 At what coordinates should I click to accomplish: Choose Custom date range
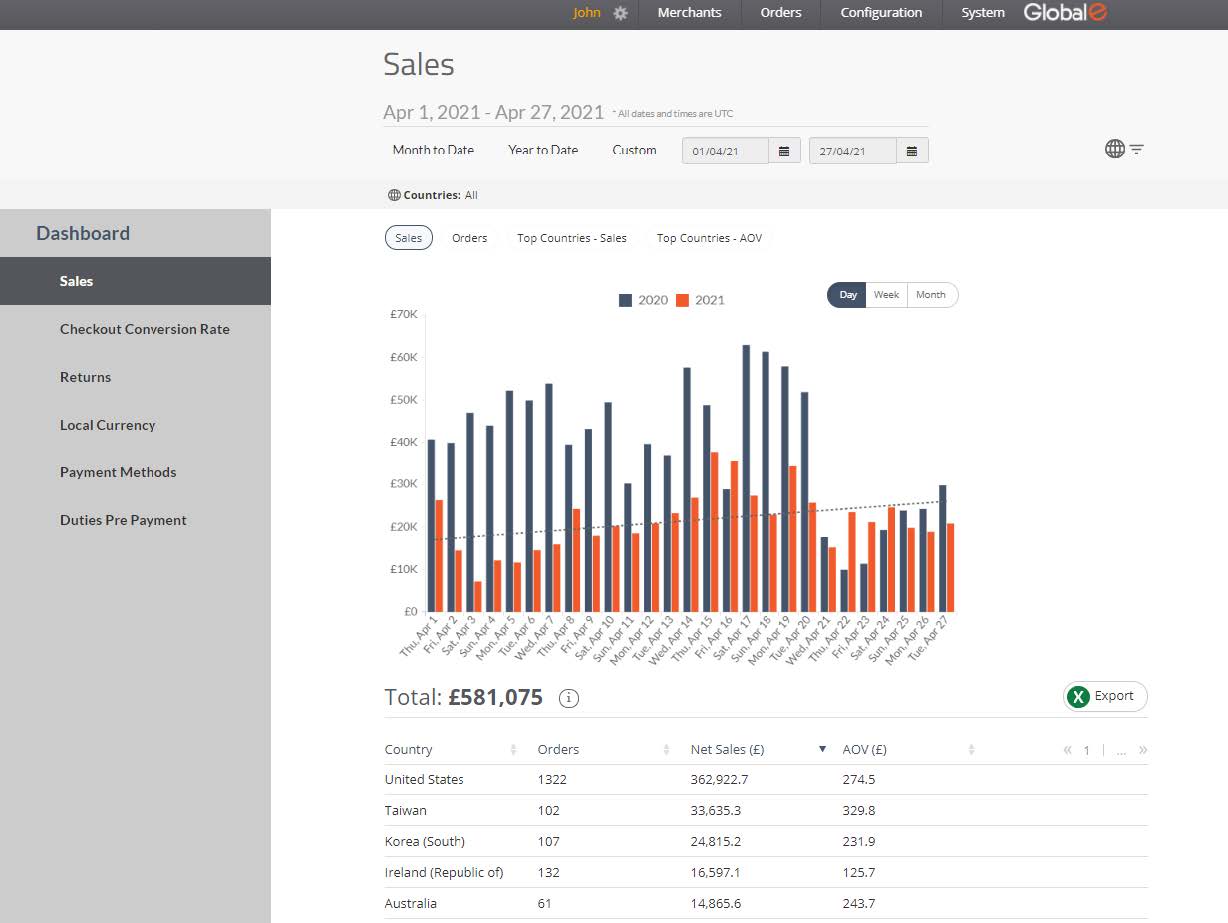pos(634,150)
